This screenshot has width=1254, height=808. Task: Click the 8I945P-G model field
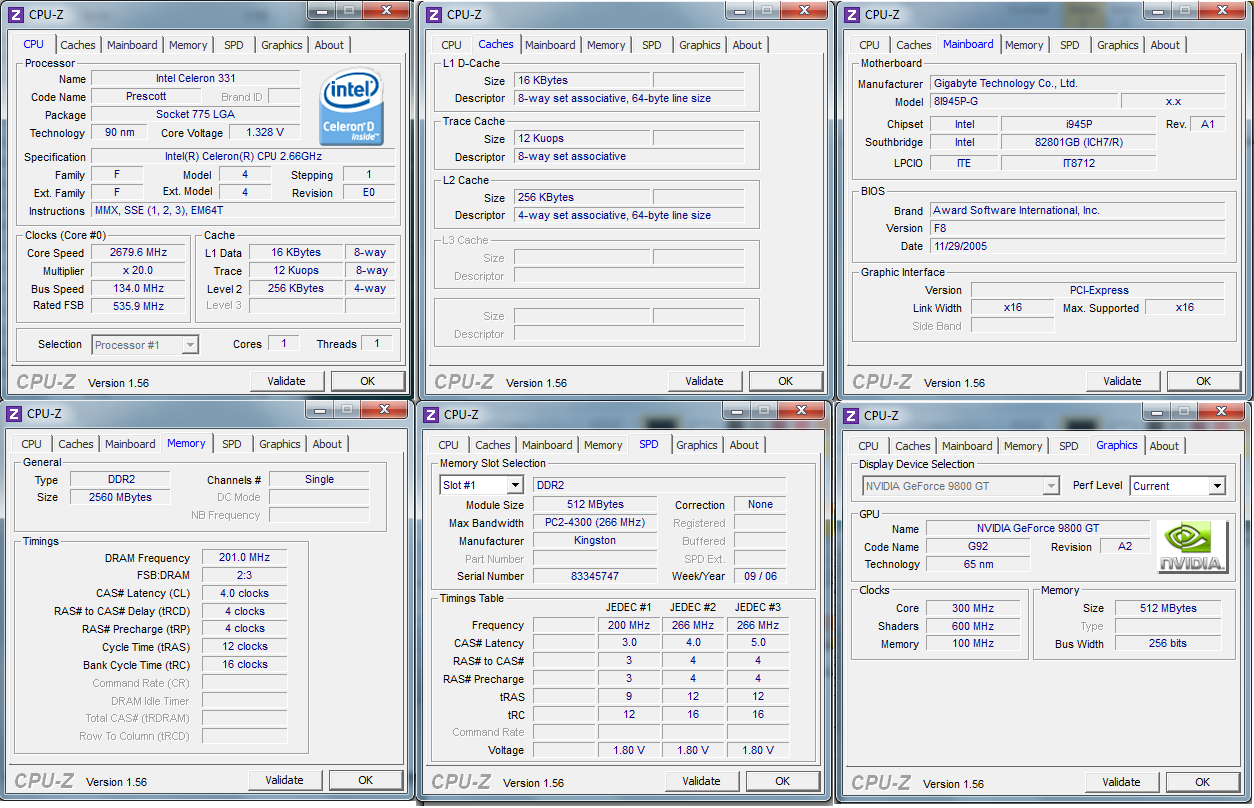(x=1024, y=102)
